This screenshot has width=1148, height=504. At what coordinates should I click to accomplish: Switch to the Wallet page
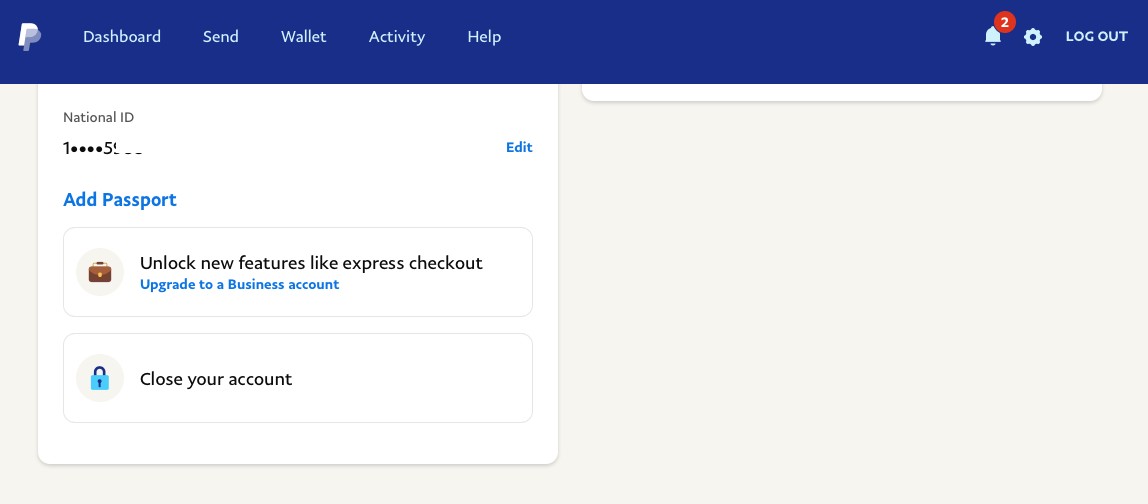point(303,37)
